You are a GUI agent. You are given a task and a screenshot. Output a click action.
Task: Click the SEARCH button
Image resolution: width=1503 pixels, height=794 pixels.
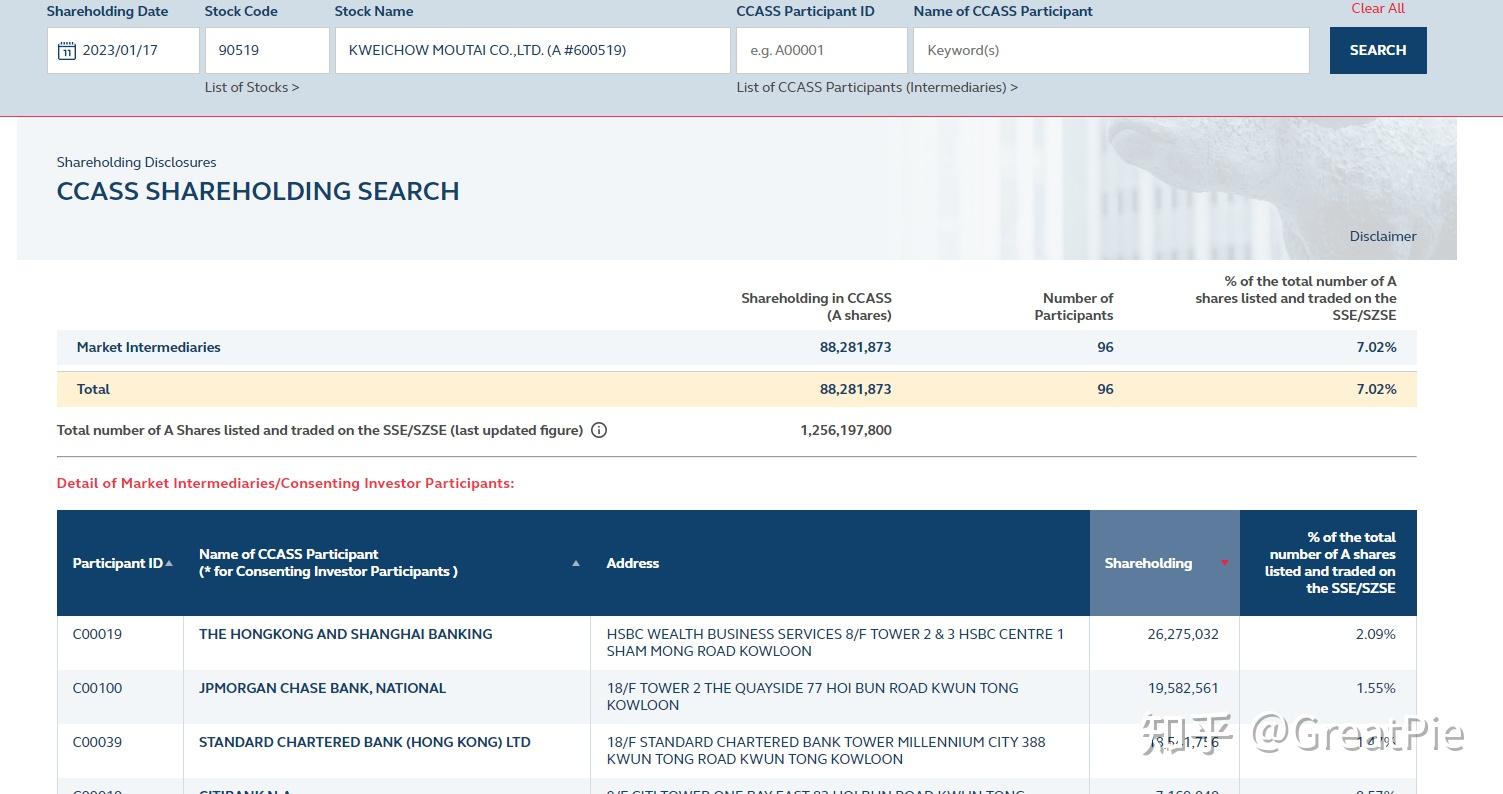[x=1378, y=50]
